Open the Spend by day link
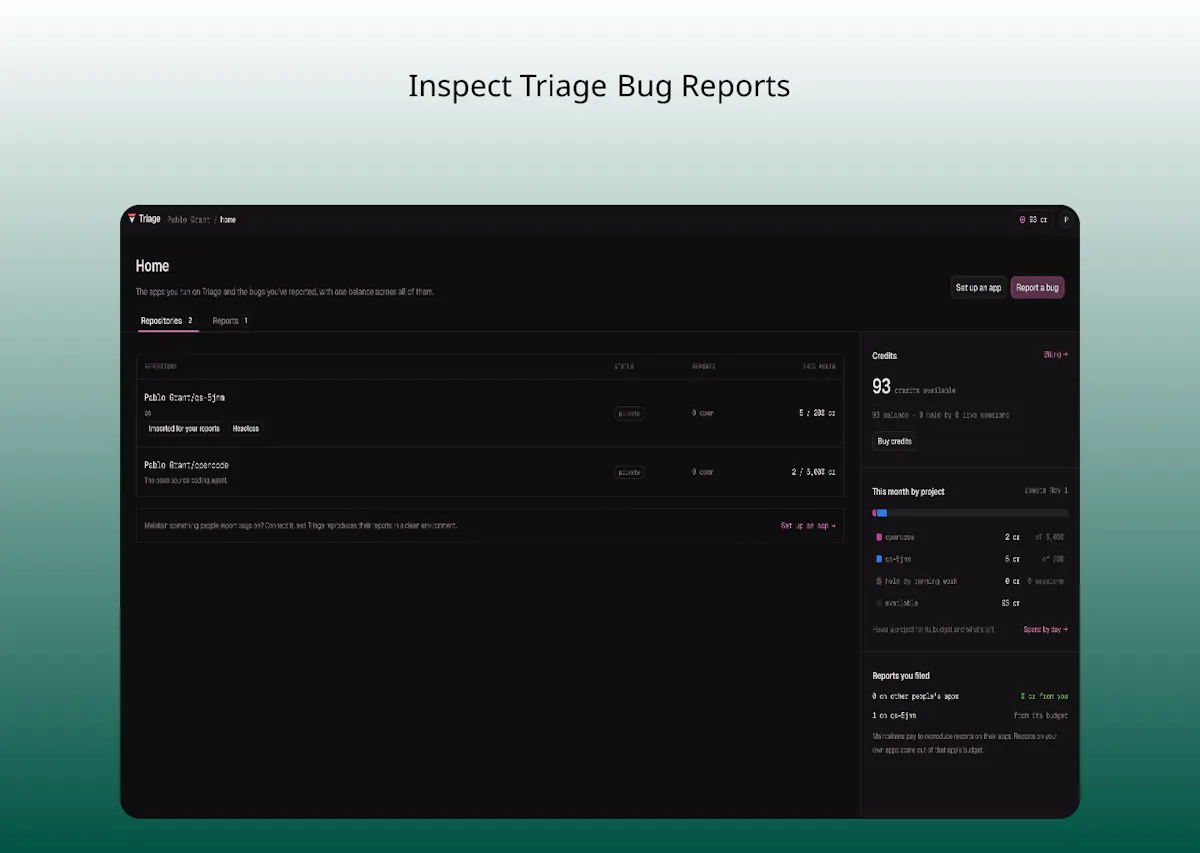 [1045, 629]
